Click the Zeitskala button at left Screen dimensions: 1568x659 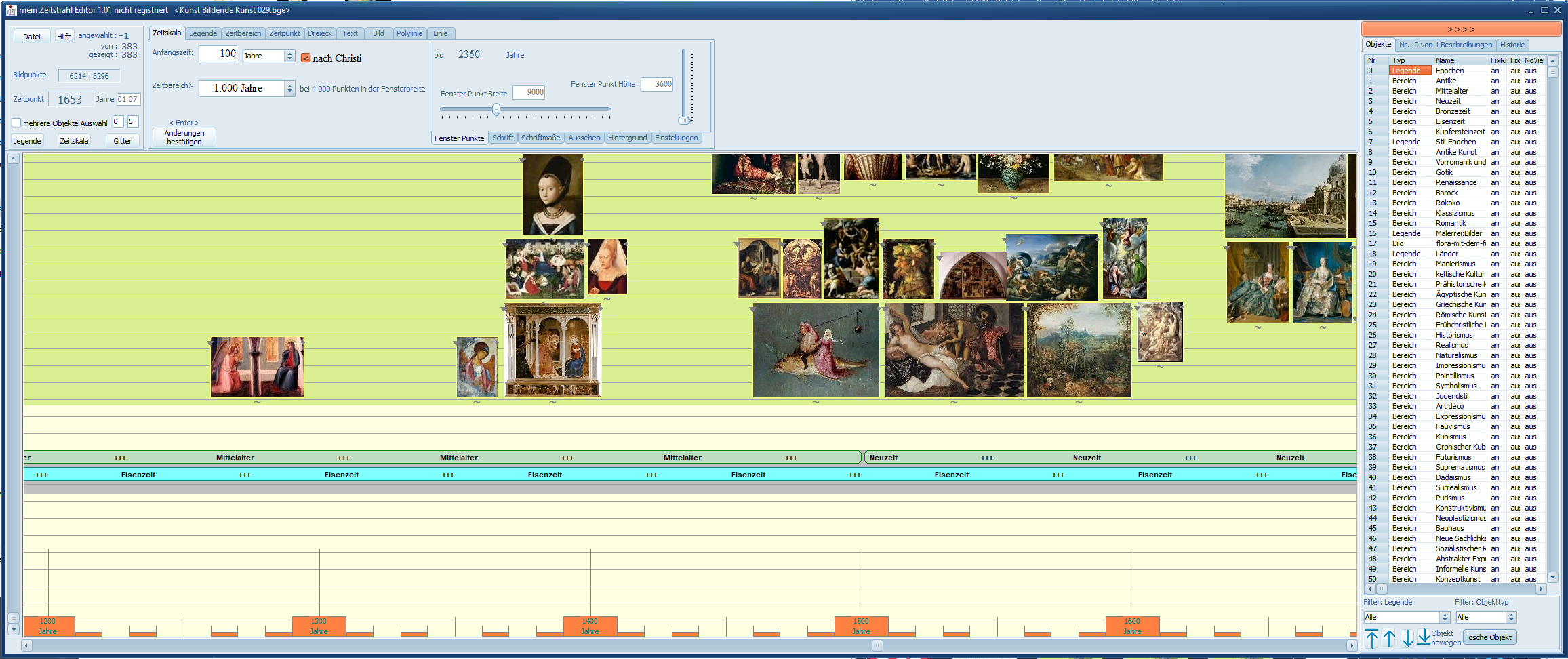tap(74, 141)
